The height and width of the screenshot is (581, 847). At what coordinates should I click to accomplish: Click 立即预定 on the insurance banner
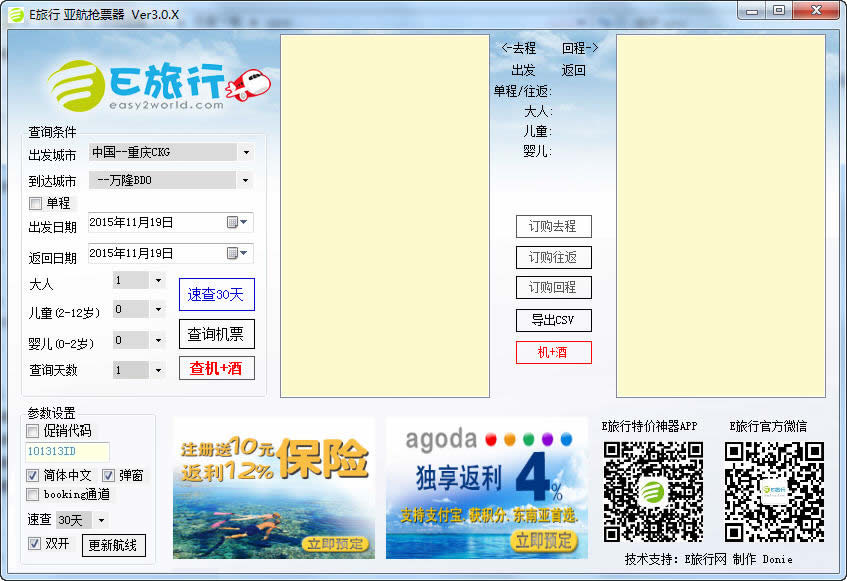pos(335,544)
